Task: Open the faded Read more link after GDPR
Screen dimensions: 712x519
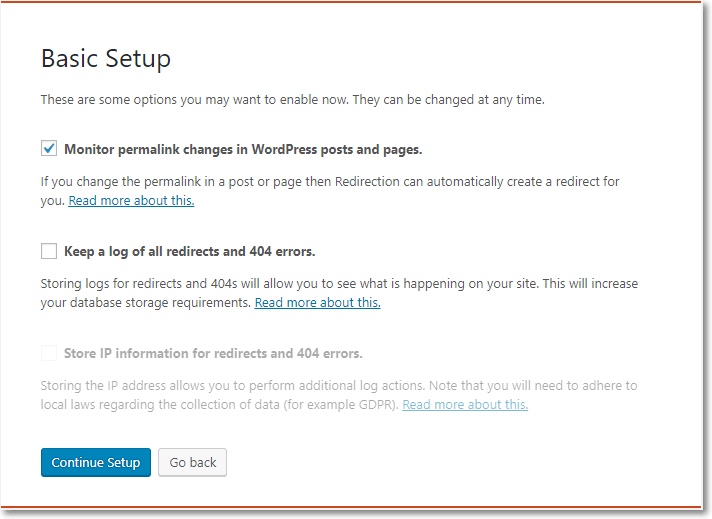Action: click(x=465, y=405)
